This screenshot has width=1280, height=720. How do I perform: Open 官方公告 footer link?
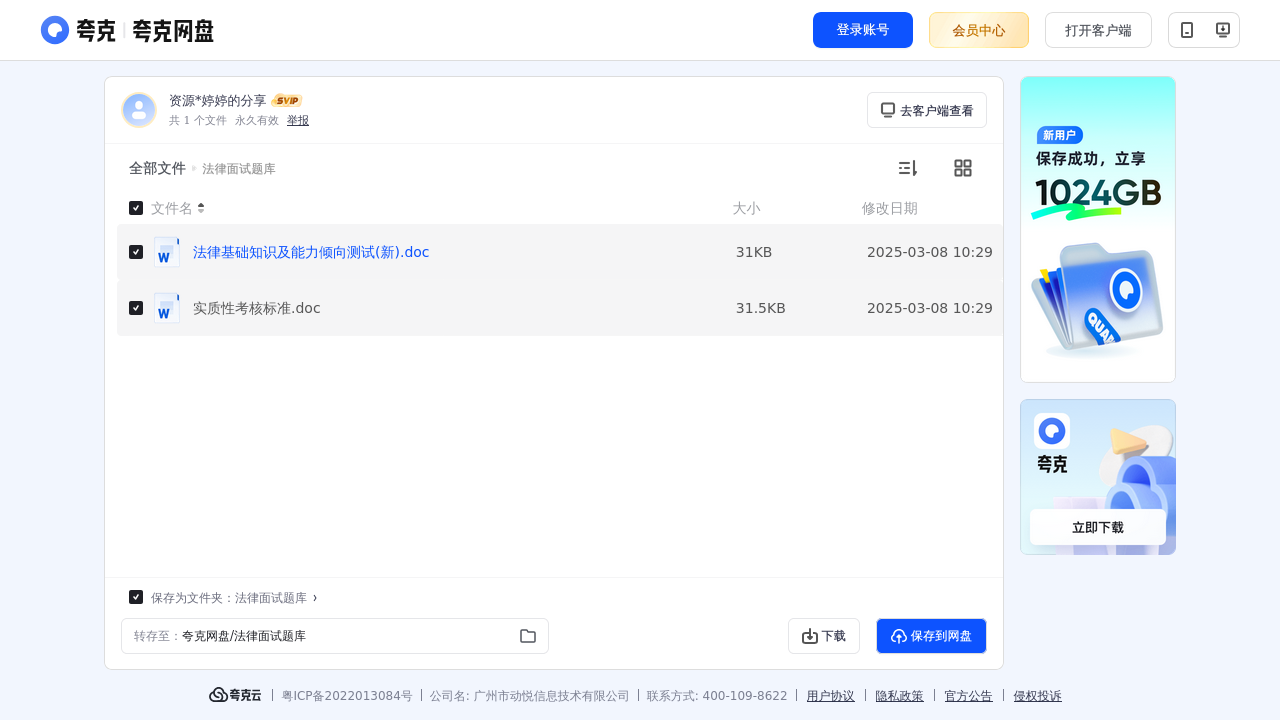[x=969, y=696]
